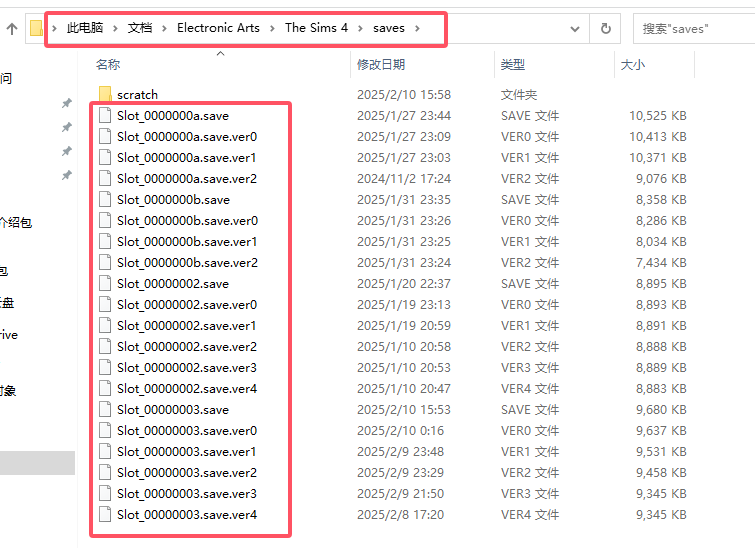
Task: Click the refresh button beside address bar
Action: point(605,29)
